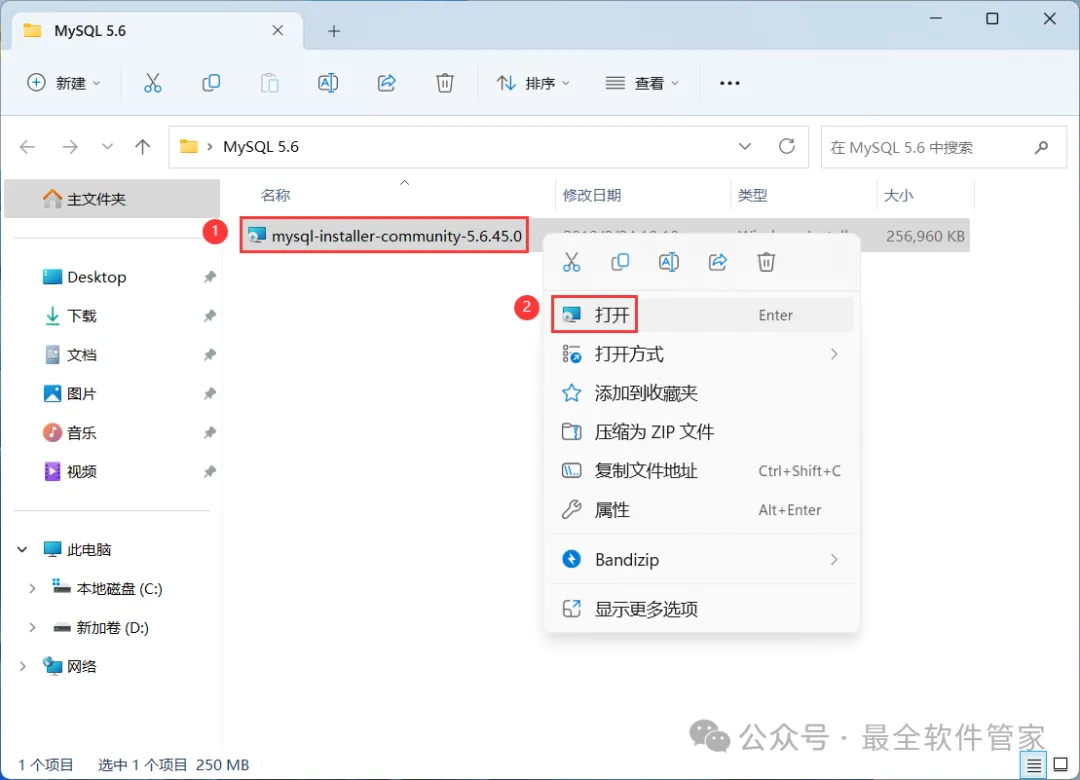Viewport: 1080px width, 780px height.
Task: Go forward with the right arrow
Action: (x=70, y=147)
